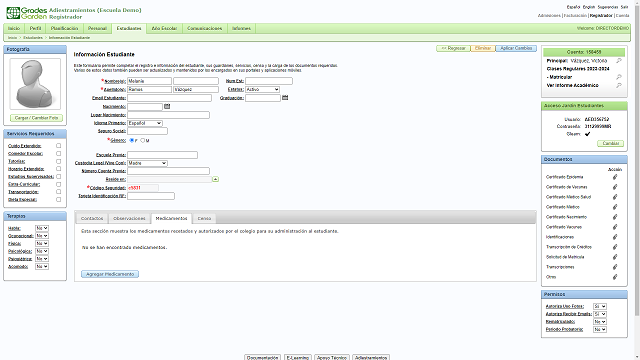Enable Comedor Escolar service checkbox
Screen dimensions: 640x360
[58, 153]
